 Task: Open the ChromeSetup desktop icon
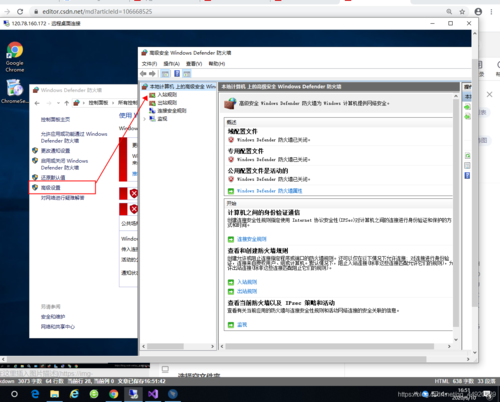pos(14,91)
